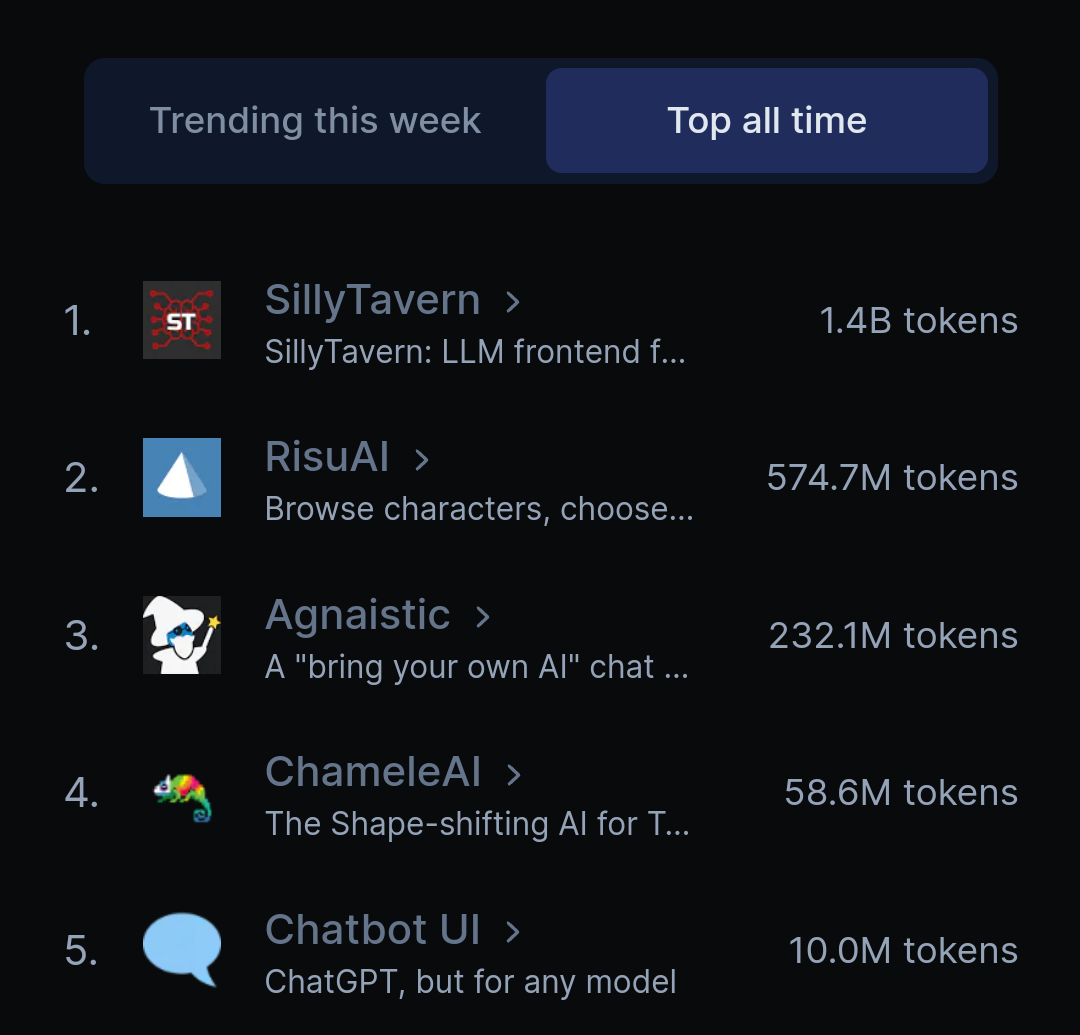The height and width of the screenshot is (1035, 1080).
Task: Expand the chevron next to SillyTavern
Action: [x=512, y=302]
